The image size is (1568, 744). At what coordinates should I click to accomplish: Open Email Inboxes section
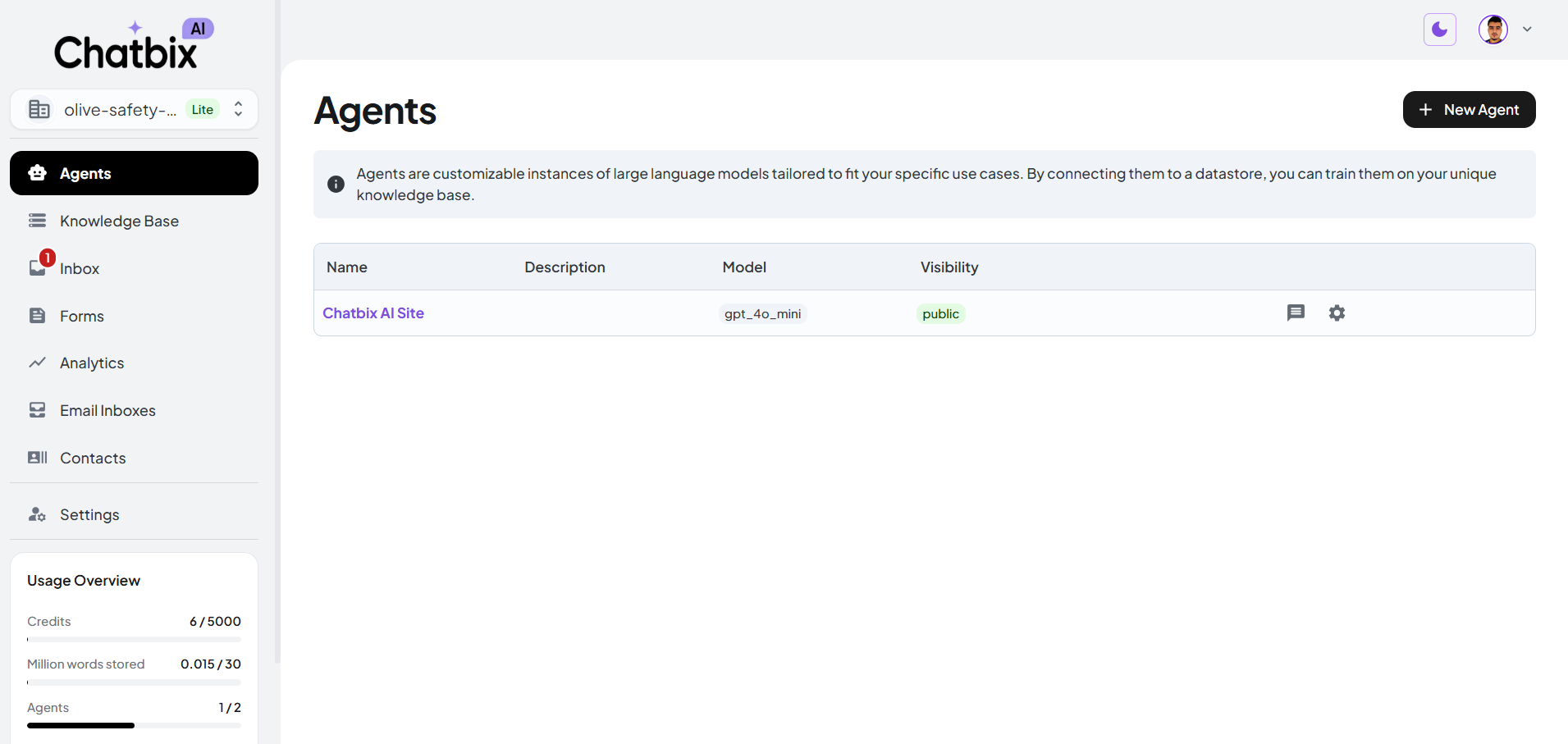pos(107,410)
